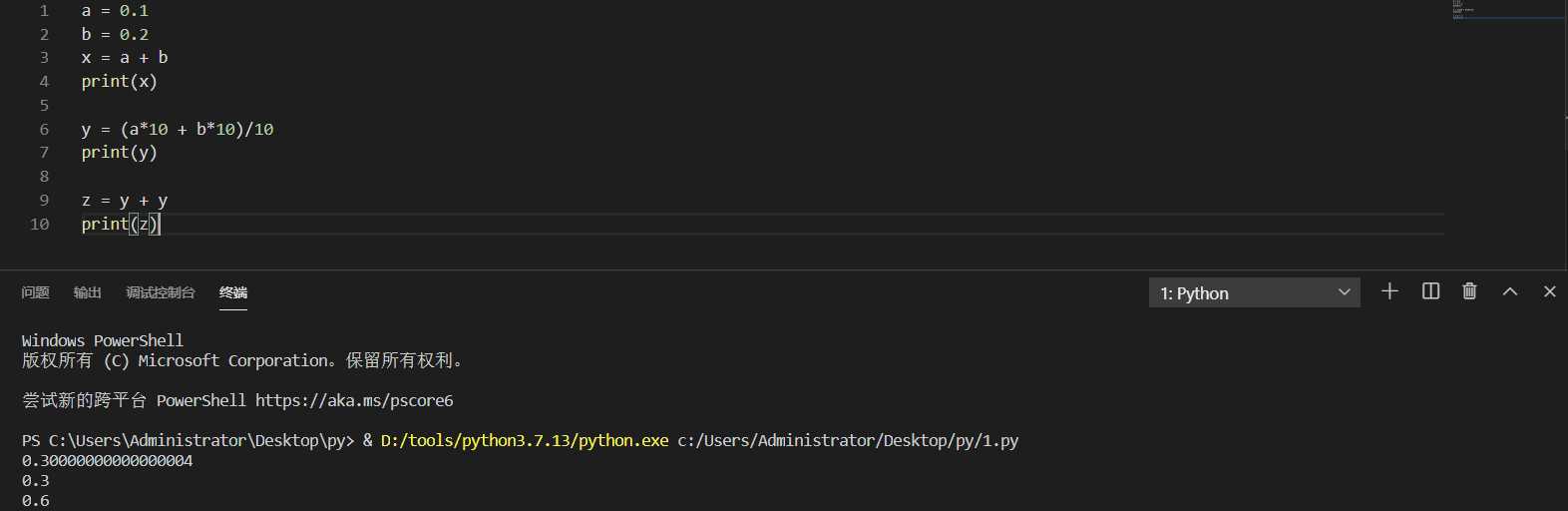Click the python.exe path in the terminal
This screenshot has height=511, width=1568.
525,440
